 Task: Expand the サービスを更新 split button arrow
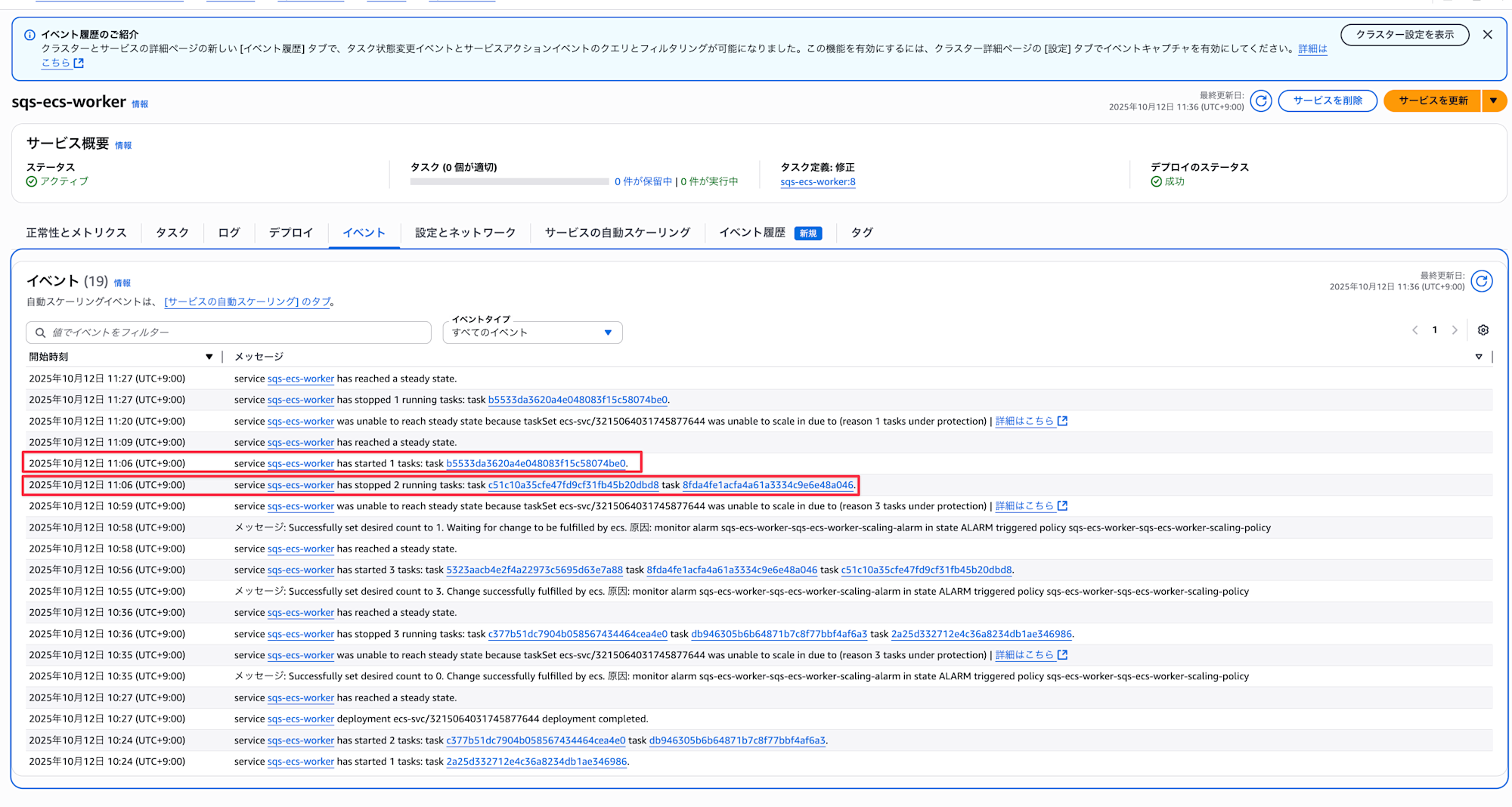[1494, 100]
